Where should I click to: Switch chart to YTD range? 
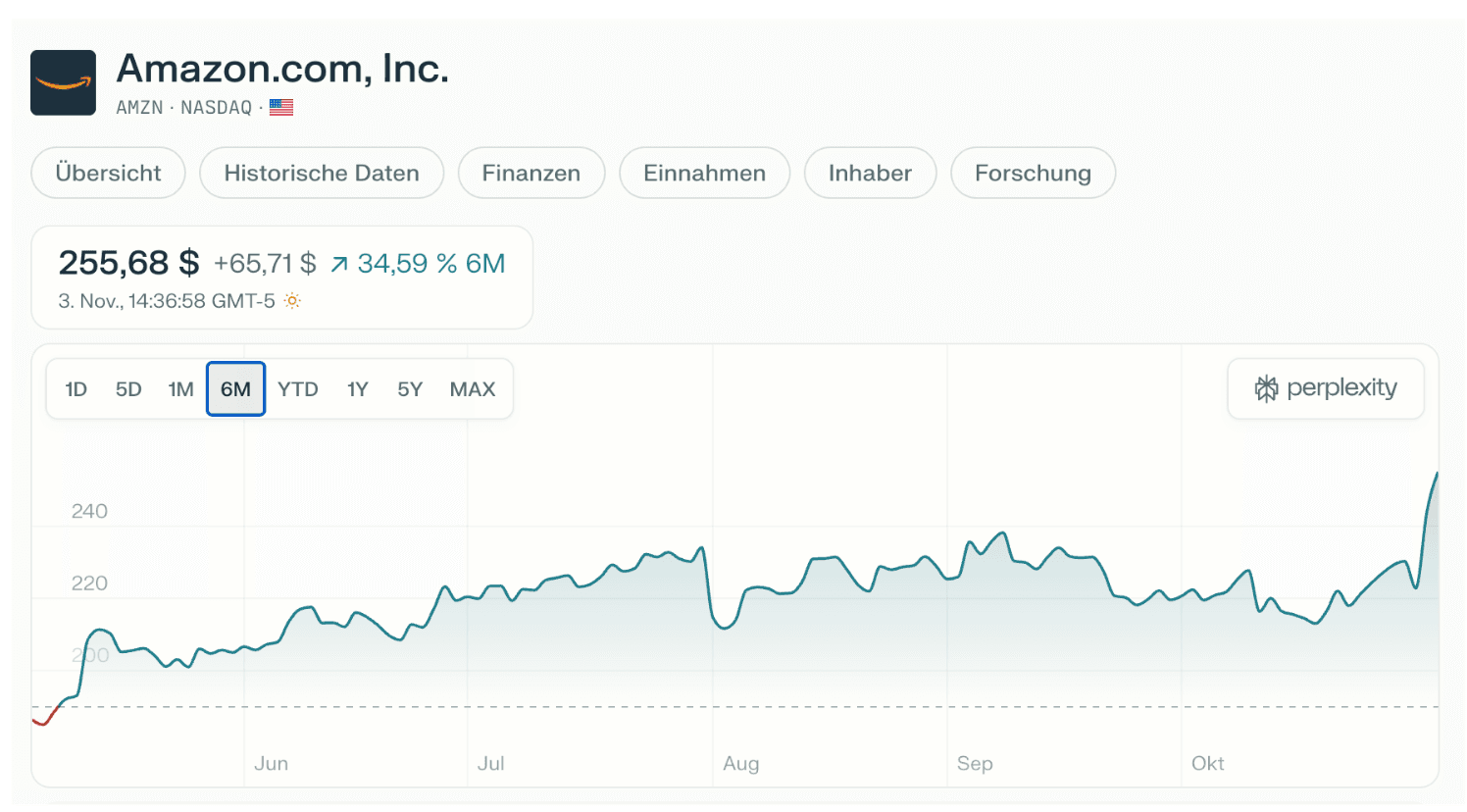[x=298, y=389]
